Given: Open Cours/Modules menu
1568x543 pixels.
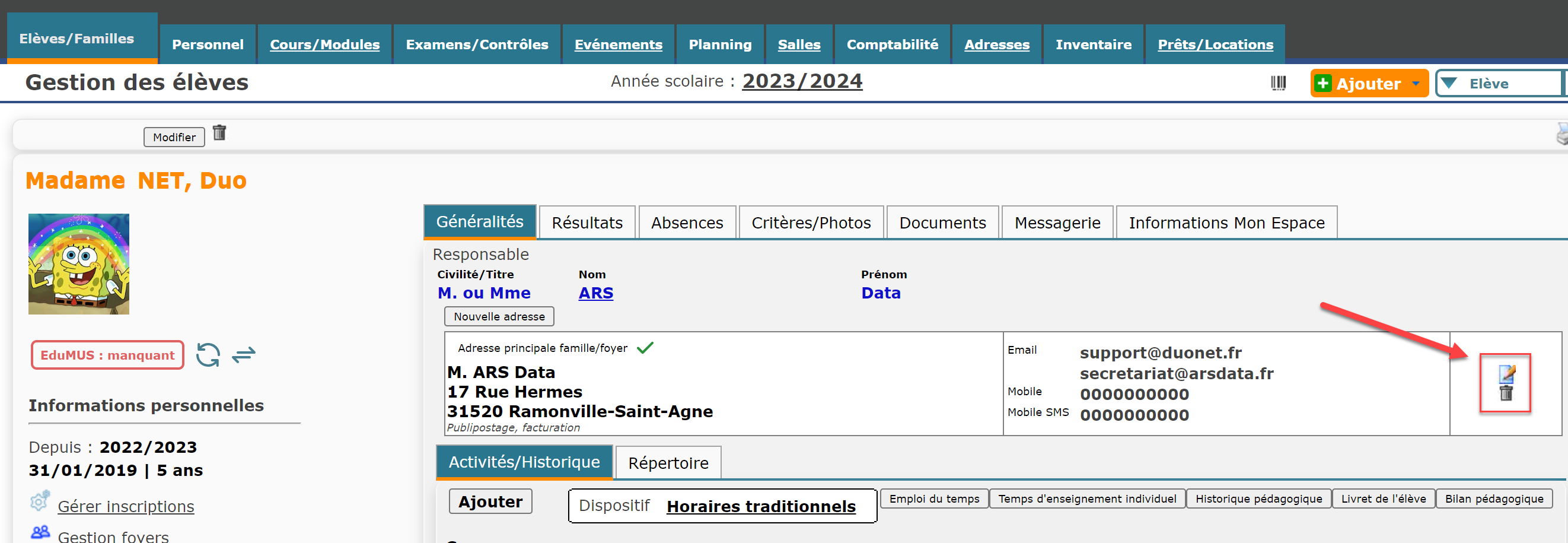Looking at the screenshot, I should (324, 44).
